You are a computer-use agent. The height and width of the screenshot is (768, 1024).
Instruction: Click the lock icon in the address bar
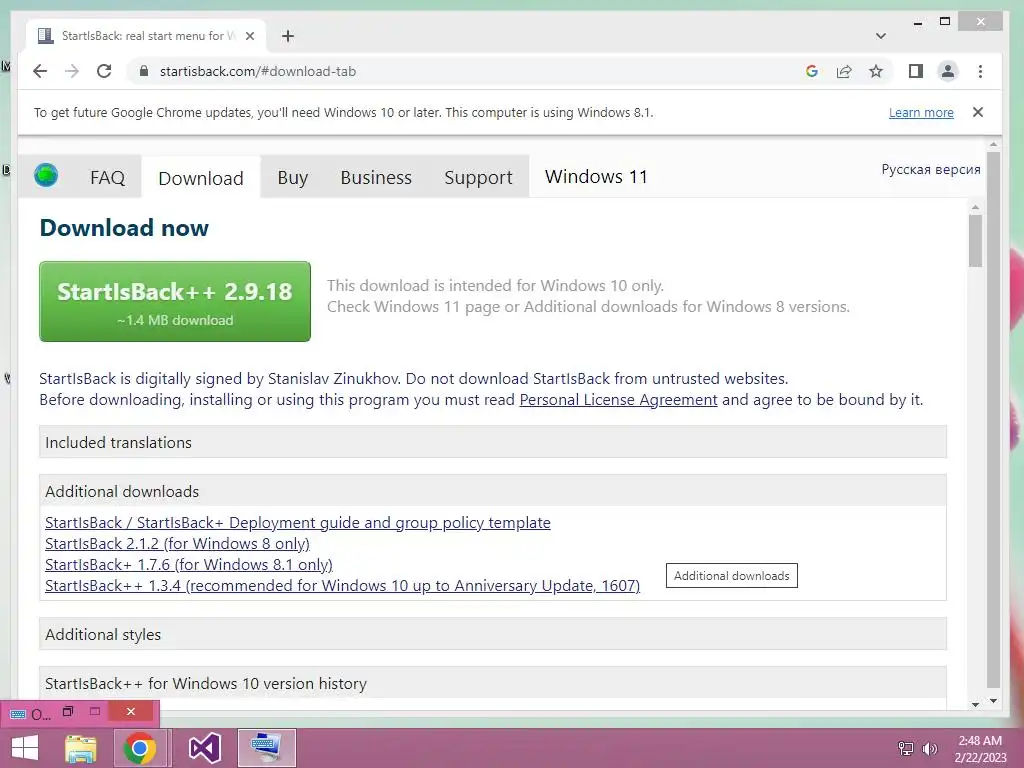pyautogui.click(x=144, y=71)
